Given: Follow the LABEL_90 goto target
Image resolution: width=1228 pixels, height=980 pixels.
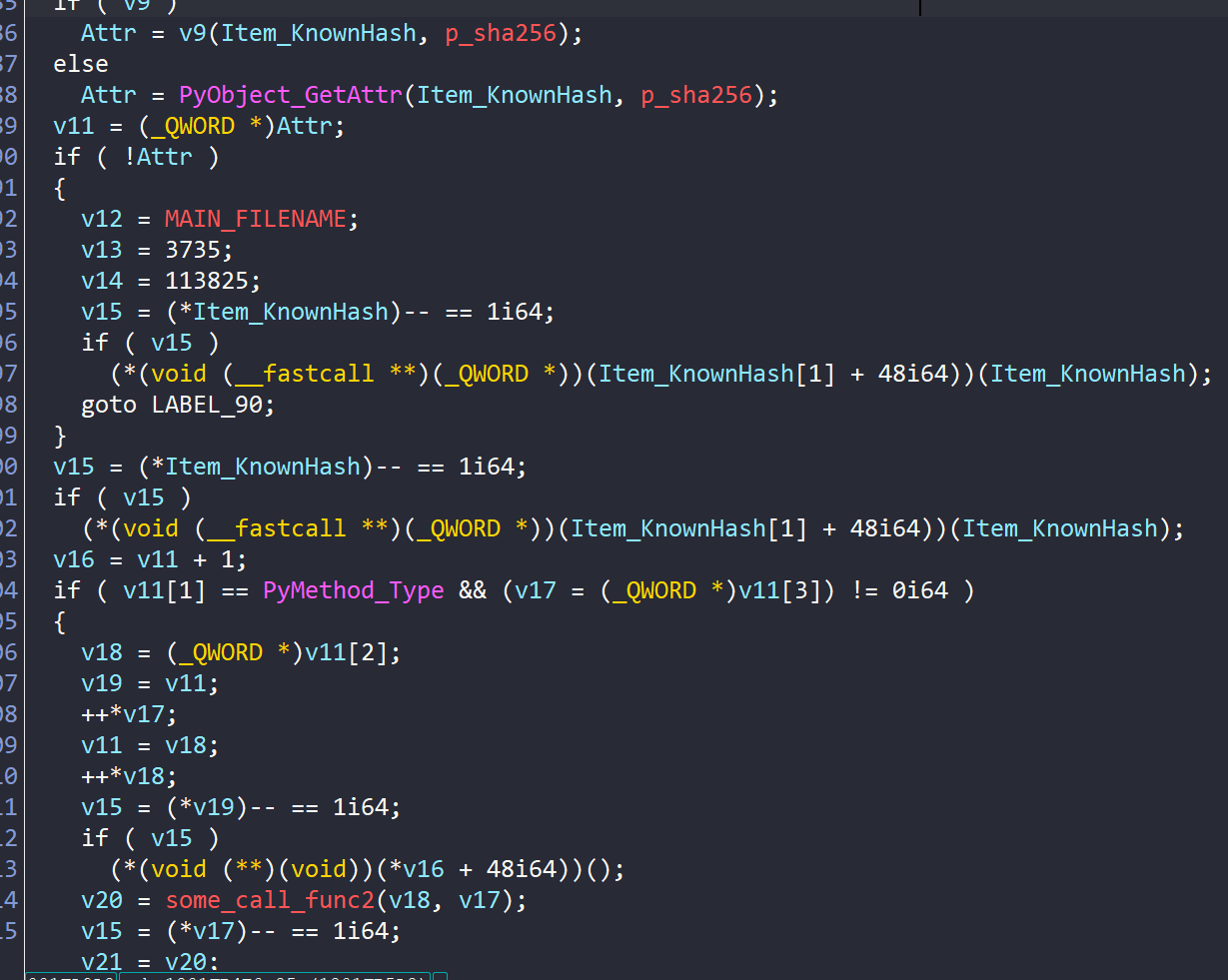Looking at the screenshot, I should pyautogui.click(x=213, y=405).
